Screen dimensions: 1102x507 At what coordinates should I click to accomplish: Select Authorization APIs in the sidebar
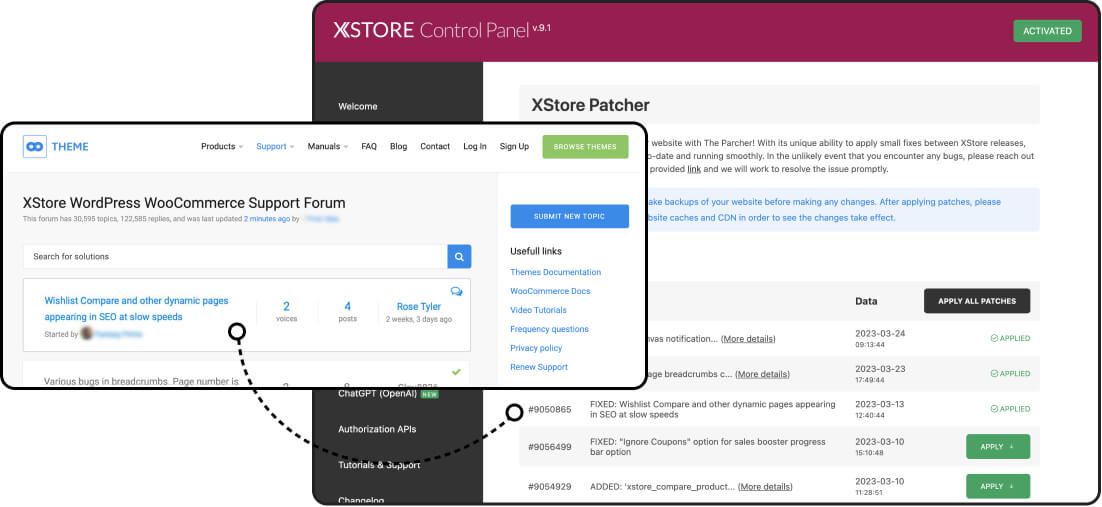coord(377,429)
